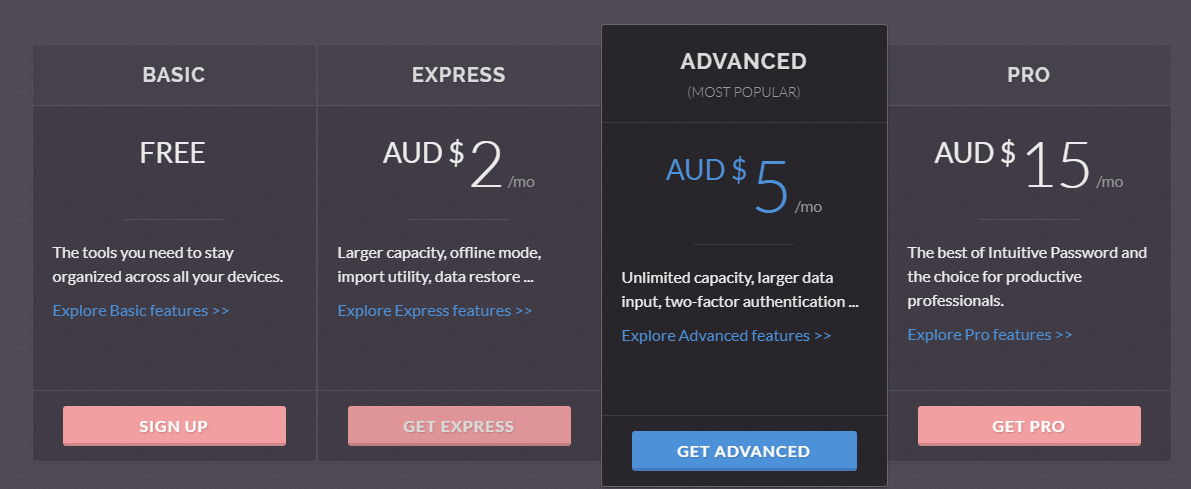
Task: Click the Basic plan description text
Action: 168,264
